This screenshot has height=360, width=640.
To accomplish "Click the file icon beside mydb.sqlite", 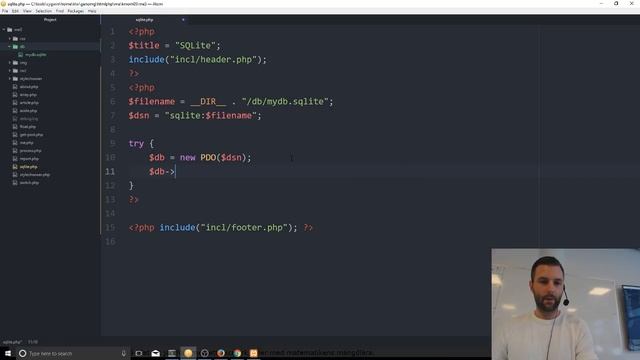I will pyautogui.click(x=20, y=55).
